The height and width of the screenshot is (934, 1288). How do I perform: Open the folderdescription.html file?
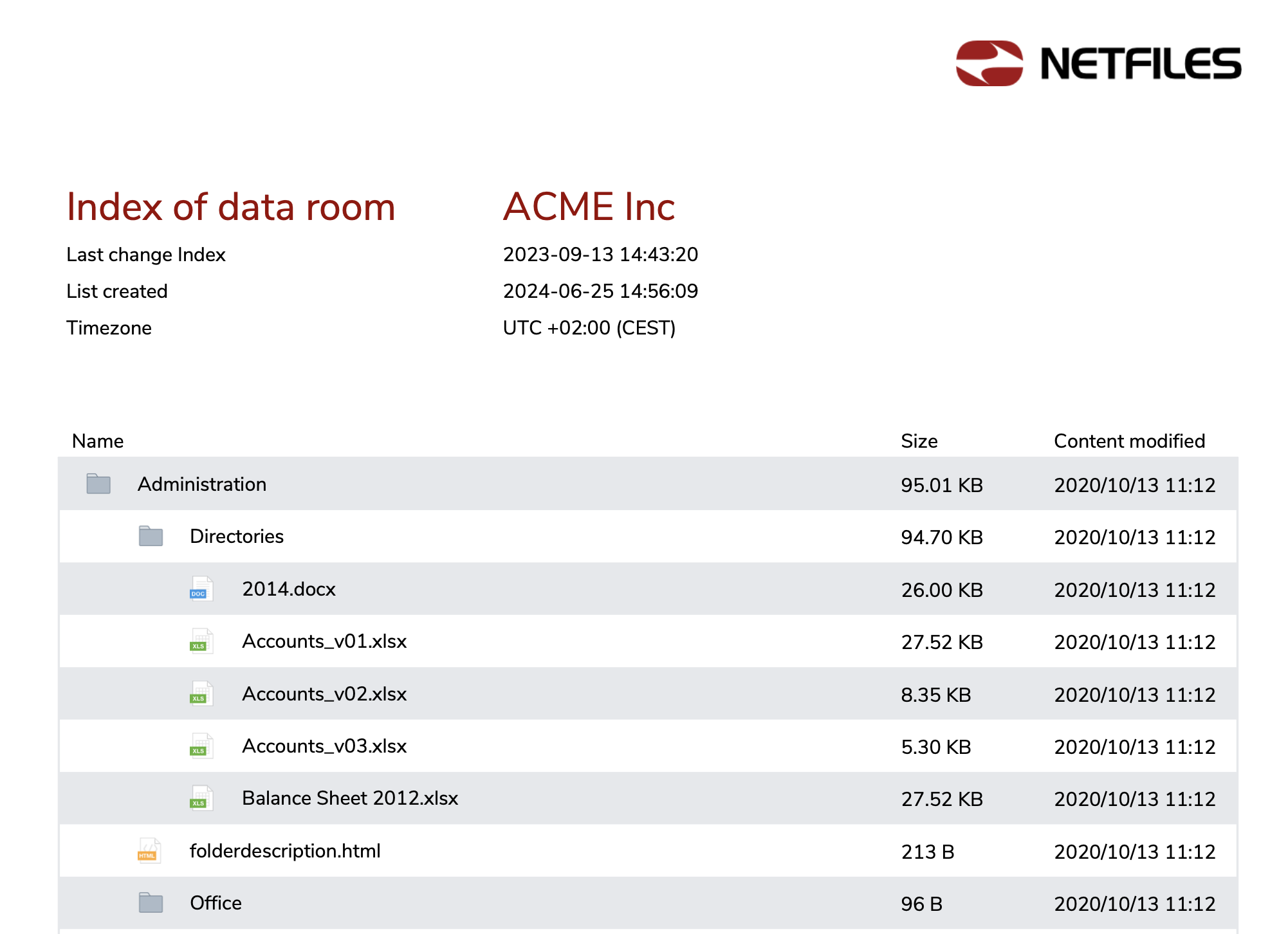tap(285, 851)
